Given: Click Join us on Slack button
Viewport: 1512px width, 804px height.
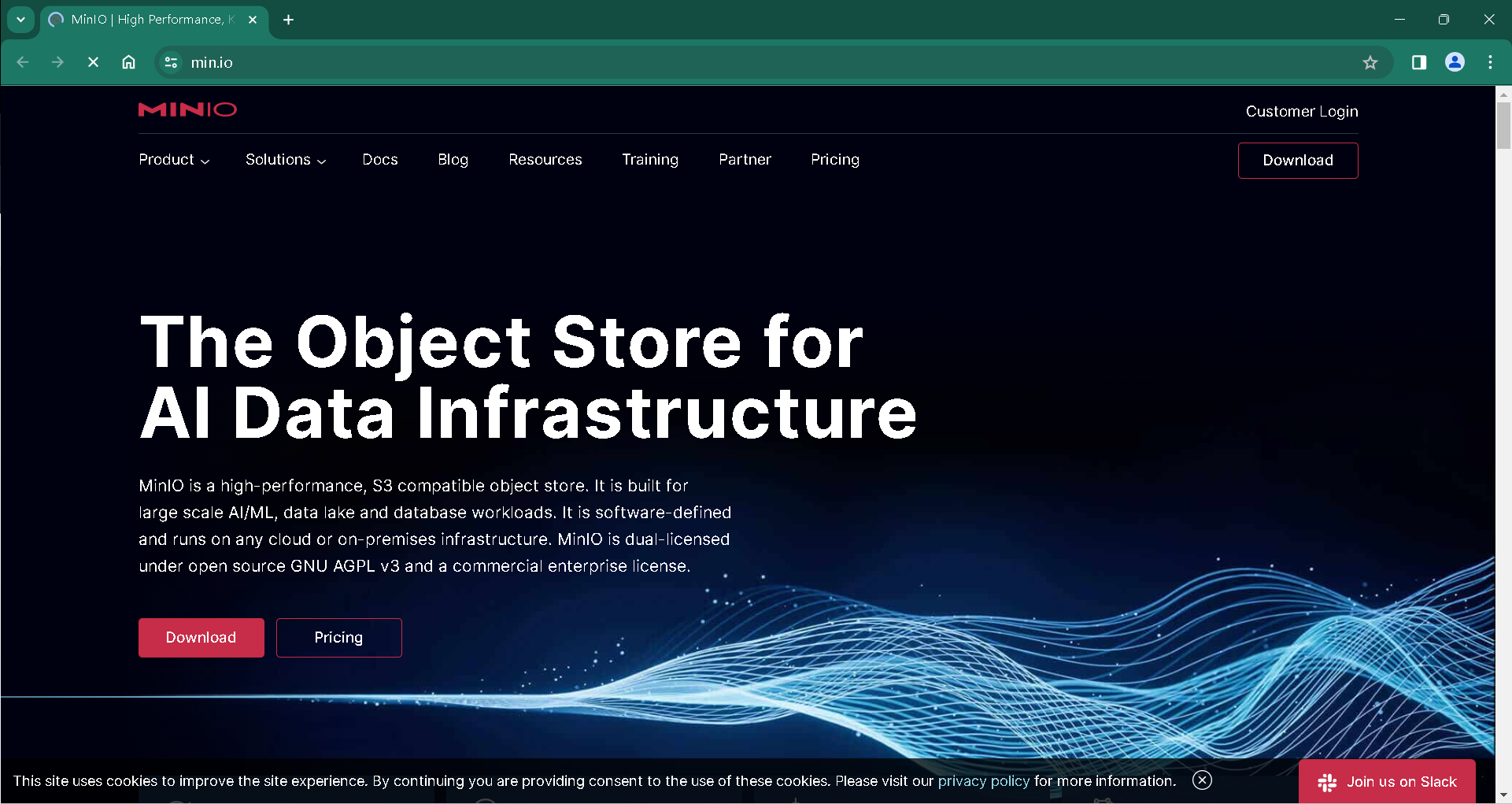Looking at the screenshot, I should pos(1387,781).
